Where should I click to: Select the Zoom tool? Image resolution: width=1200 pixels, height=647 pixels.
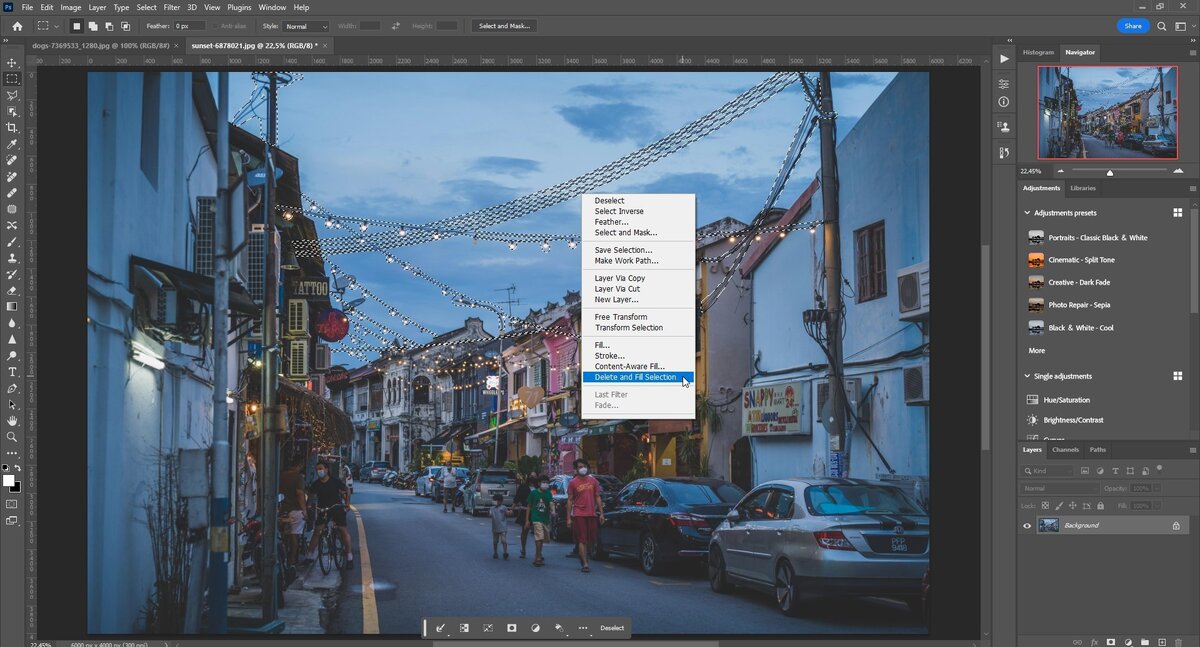pos(12,437)
